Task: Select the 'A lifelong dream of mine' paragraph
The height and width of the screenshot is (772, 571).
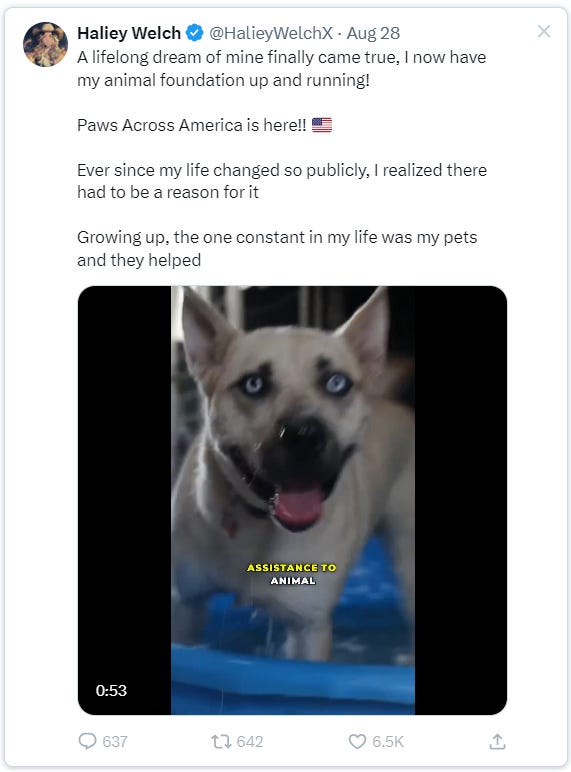Action: pos(282,68)
